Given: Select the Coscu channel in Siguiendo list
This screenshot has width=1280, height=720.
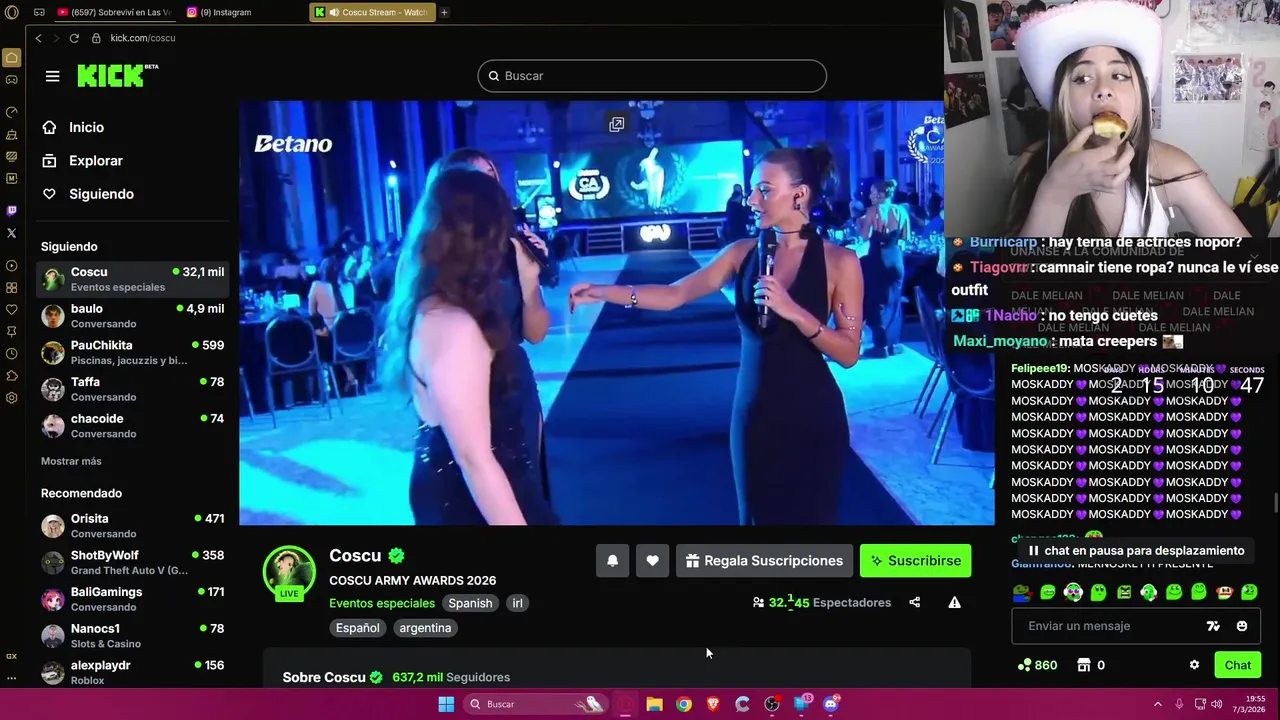Looking at the screenshot, I should (x=133, y=279).
